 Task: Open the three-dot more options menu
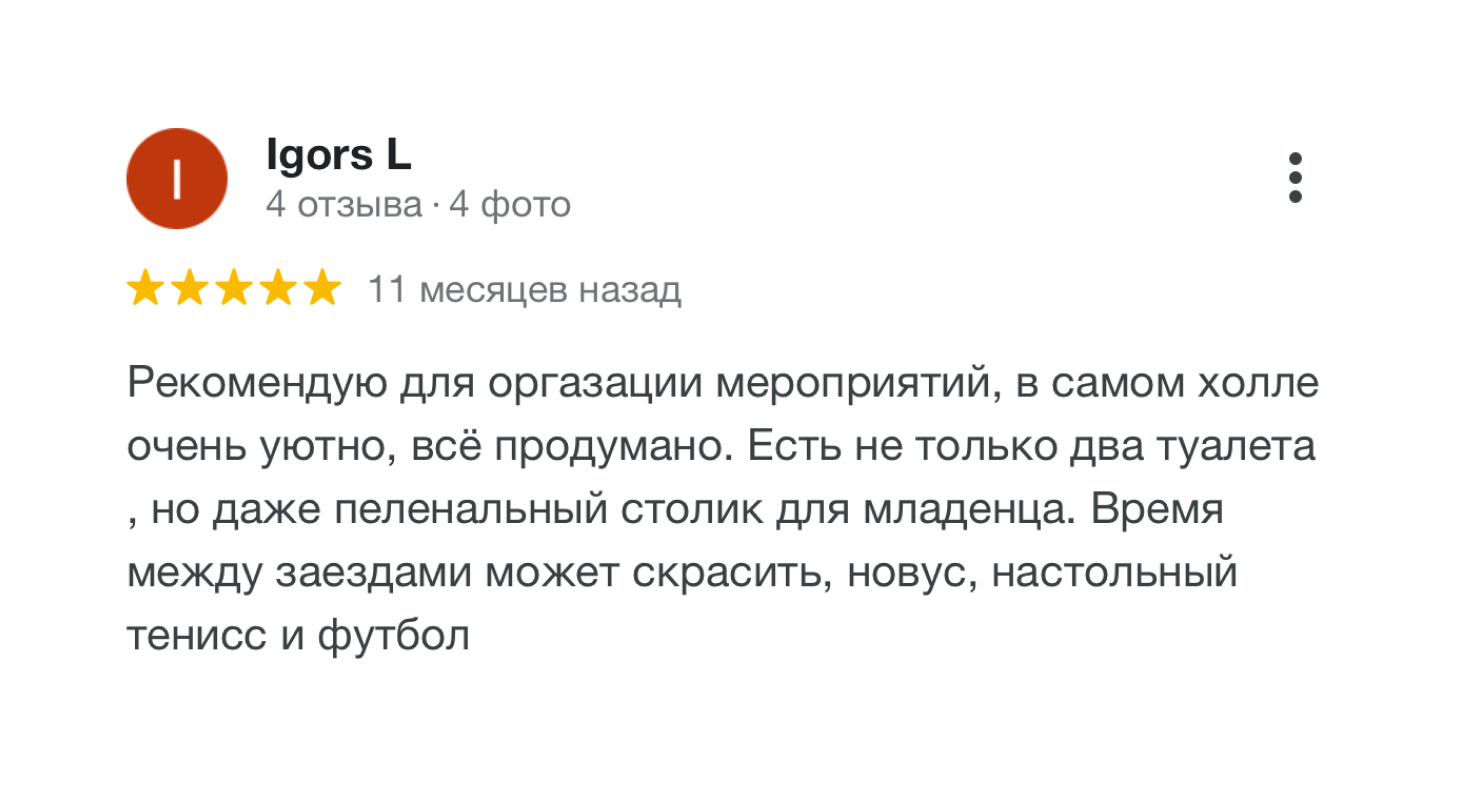1295,178
